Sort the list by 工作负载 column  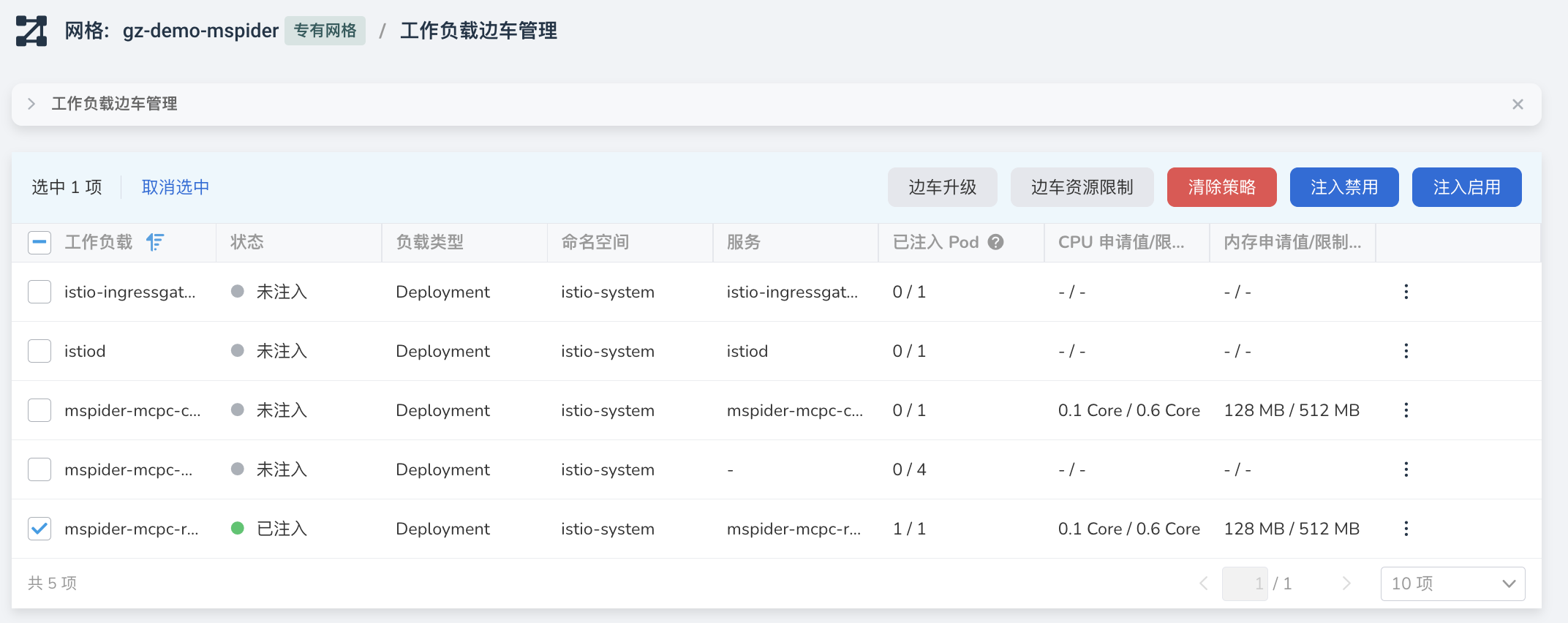tap(155, 242)
